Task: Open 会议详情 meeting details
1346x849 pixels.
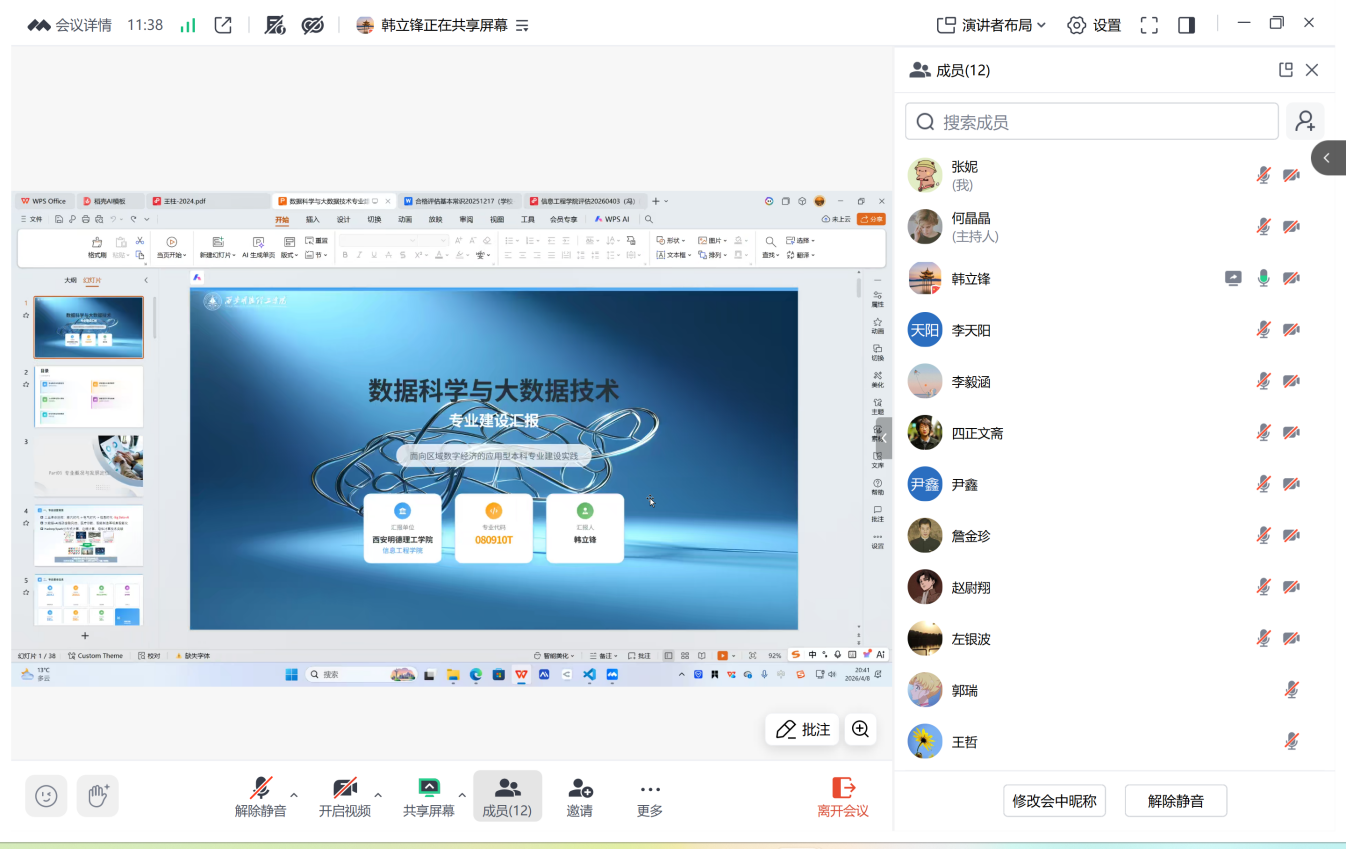Action: point(70,25)
